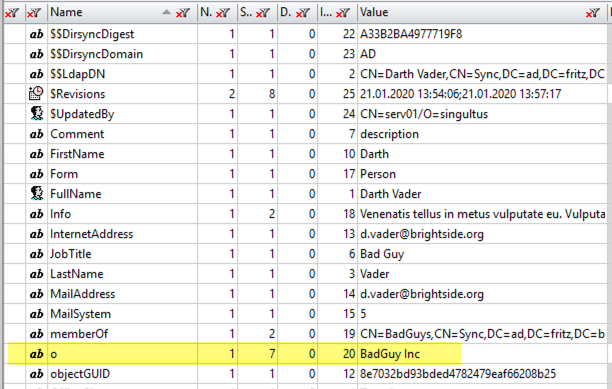This screenshot has height=389, width=612.
Task: Select the InternetAddress item name
Action: pyautogui.click(x=92, y=234)
